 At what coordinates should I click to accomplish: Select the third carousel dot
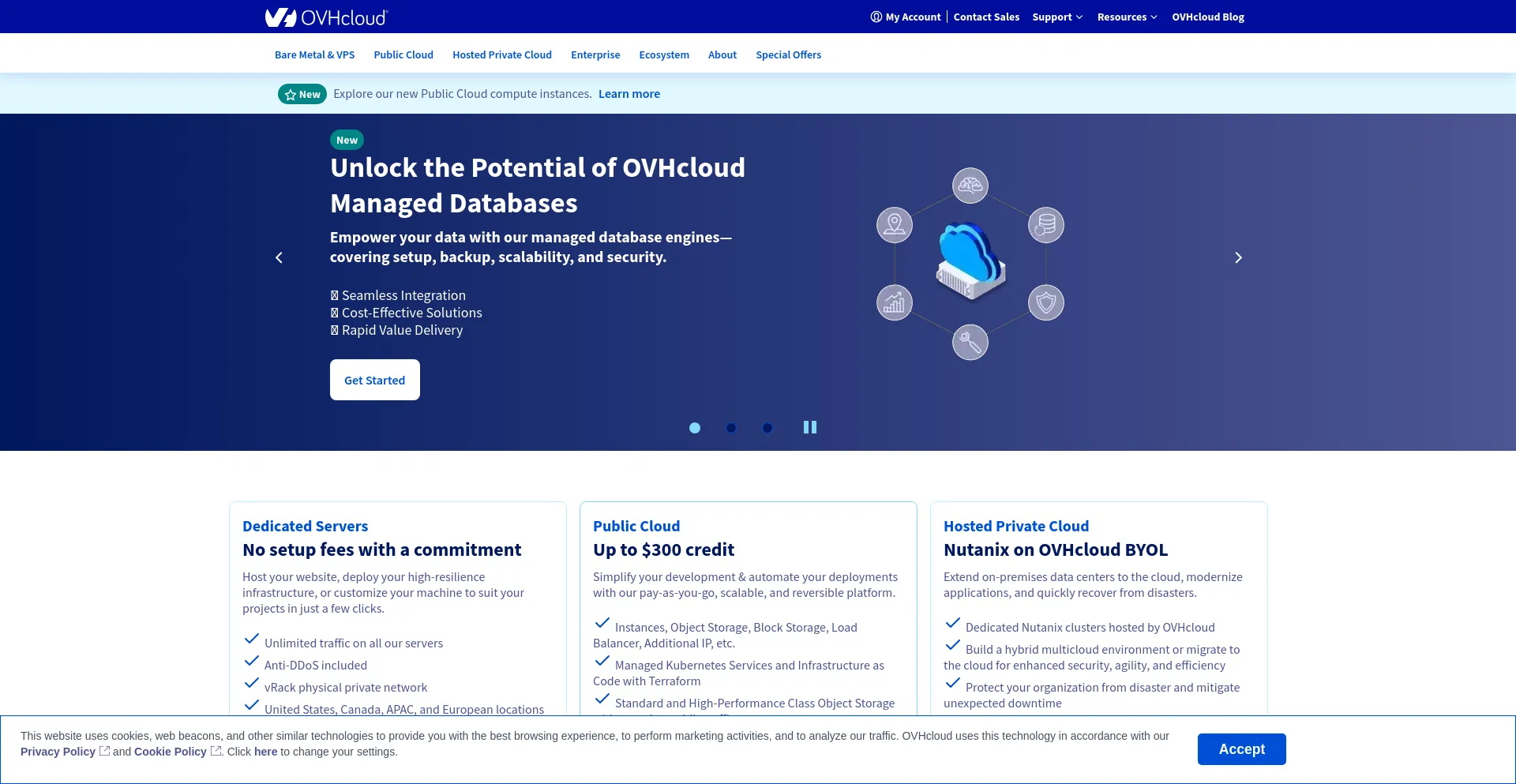(767, 428)
